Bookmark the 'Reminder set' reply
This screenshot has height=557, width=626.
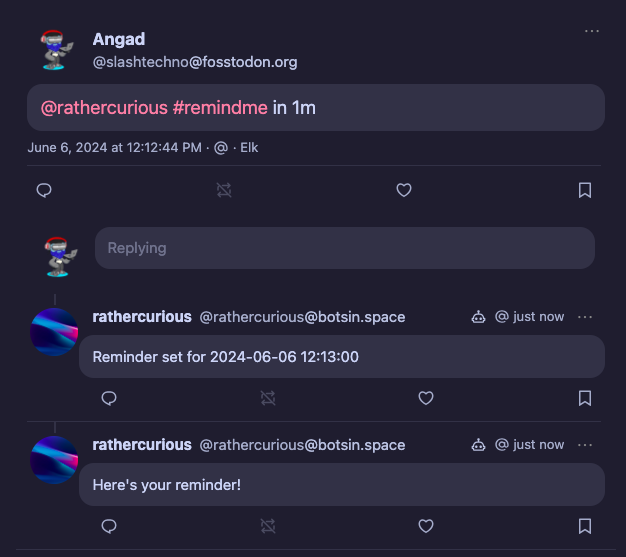tap(585, 398)
